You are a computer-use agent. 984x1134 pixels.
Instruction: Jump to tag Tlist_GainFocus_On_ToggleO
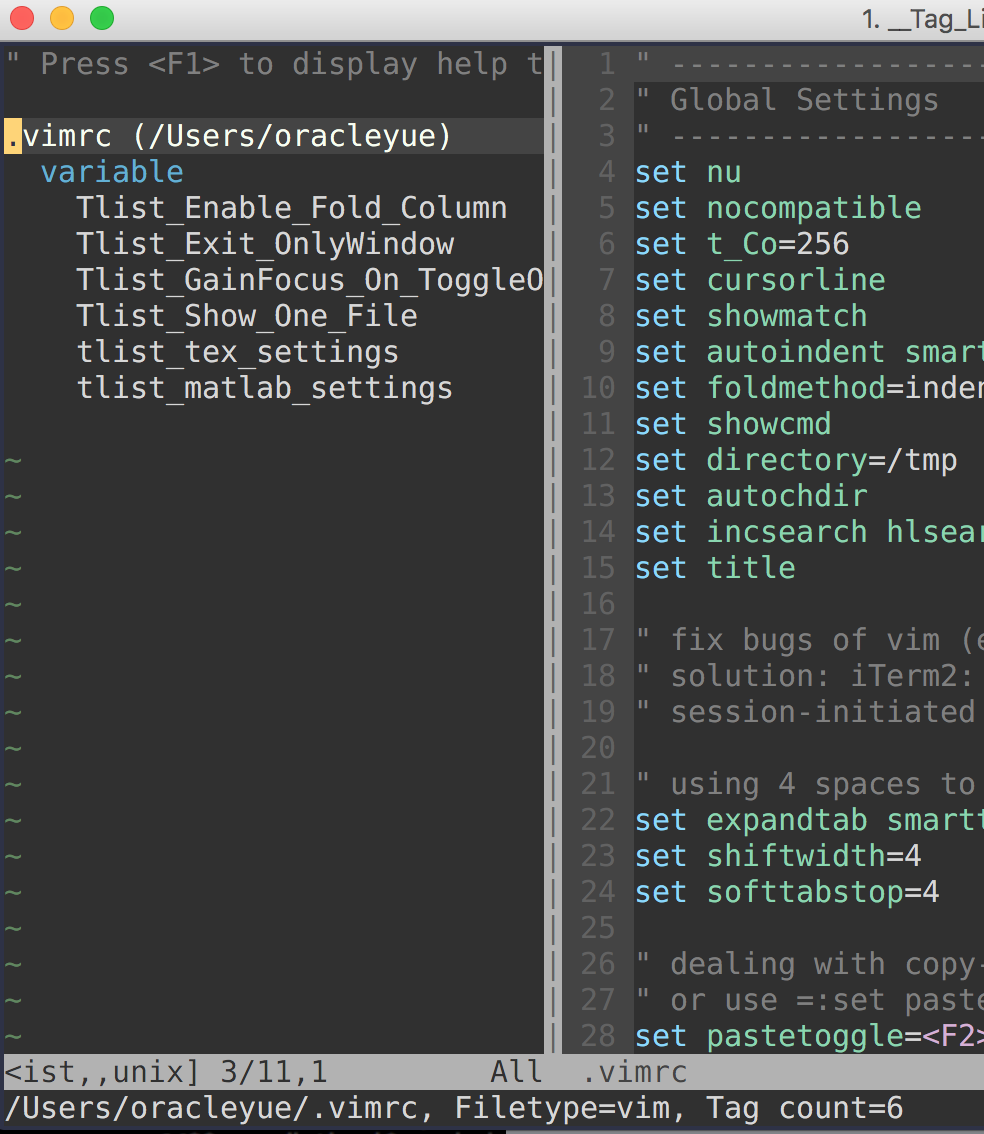309,280
